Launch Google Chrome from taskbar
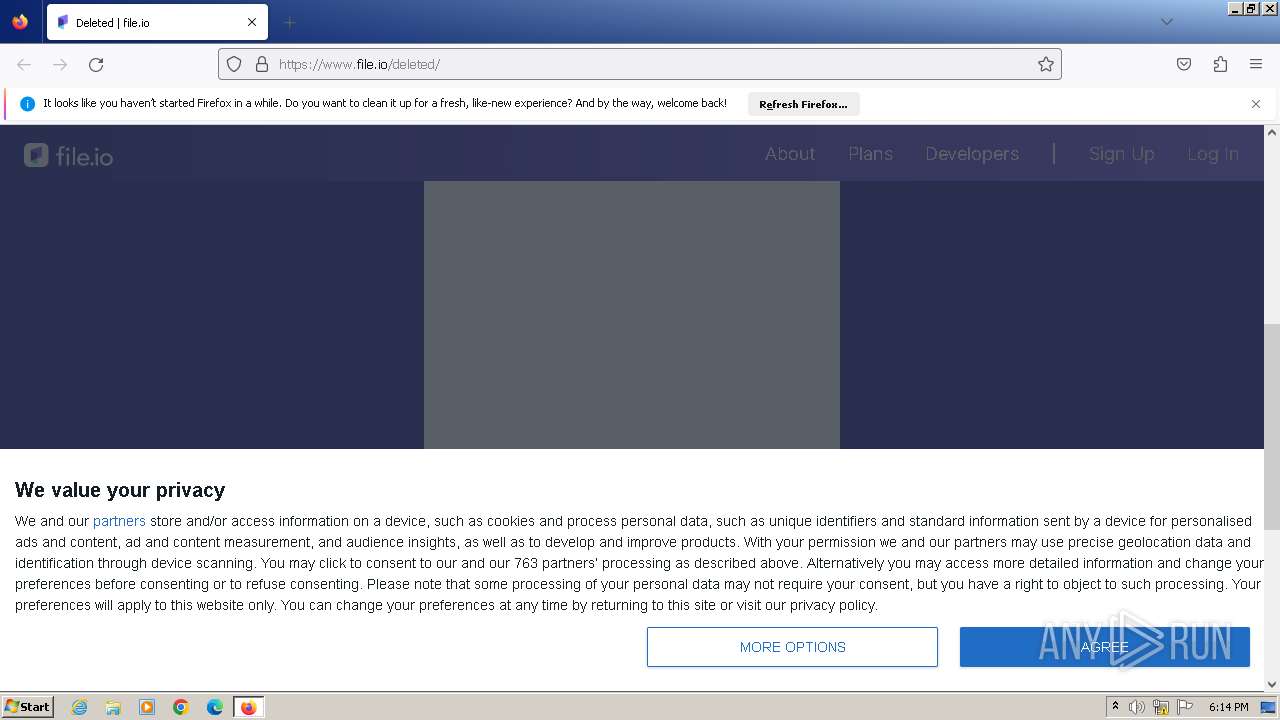 pyautogui.click(x=181, y=707)
